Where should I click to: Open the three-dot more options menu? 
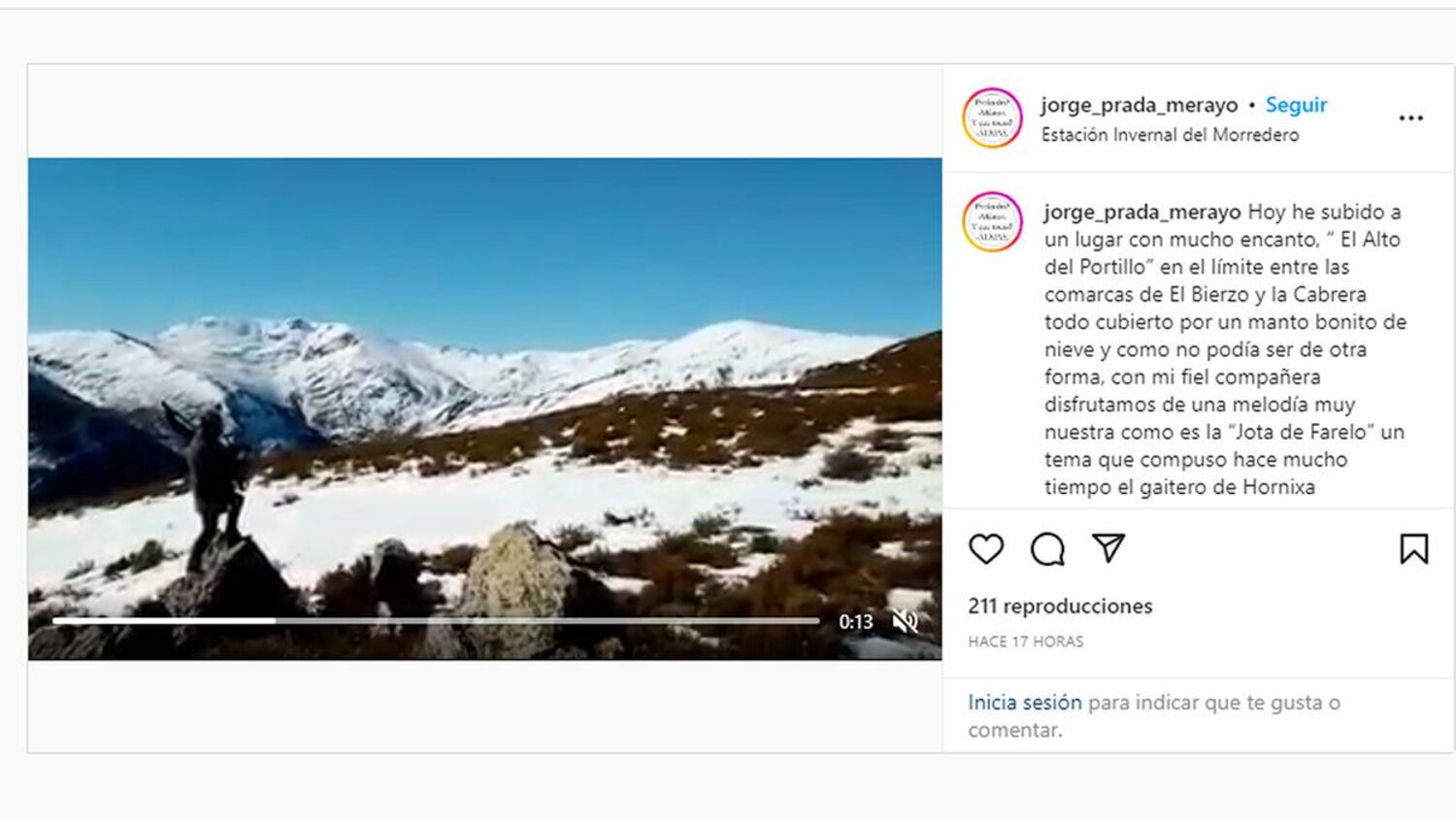(x=1410, y=117)
